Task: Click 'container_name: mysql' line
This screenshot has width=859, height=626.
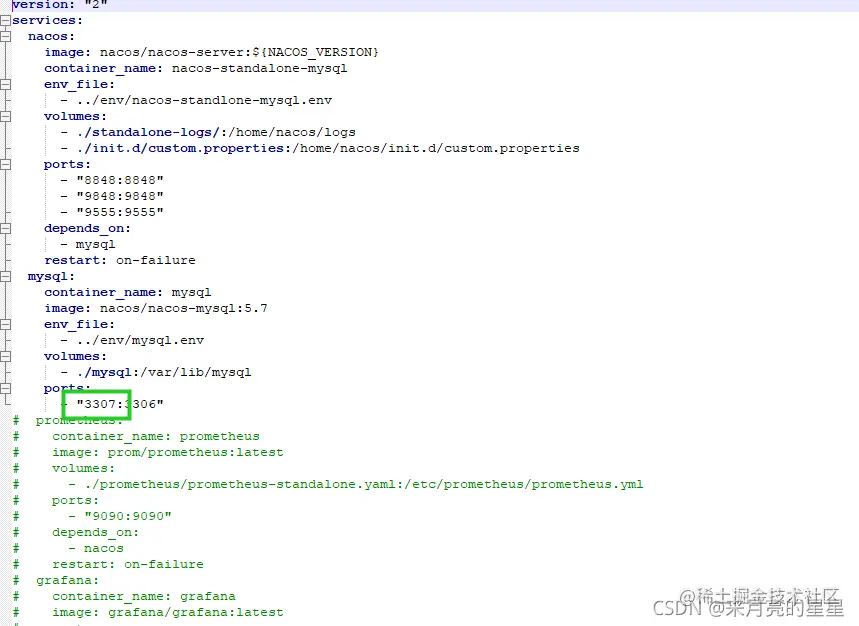Action: 128,292
